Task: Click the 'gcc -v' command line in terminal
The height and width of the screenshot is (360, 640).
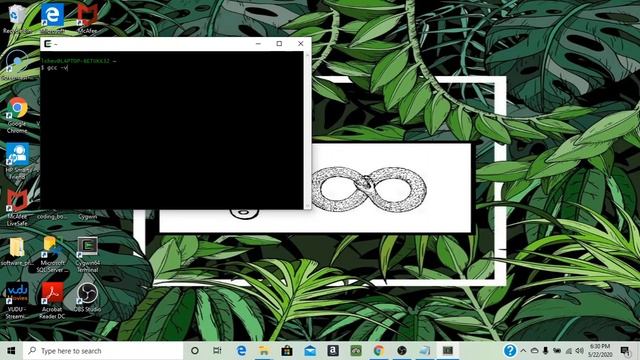Action: (x=55, y=68)
